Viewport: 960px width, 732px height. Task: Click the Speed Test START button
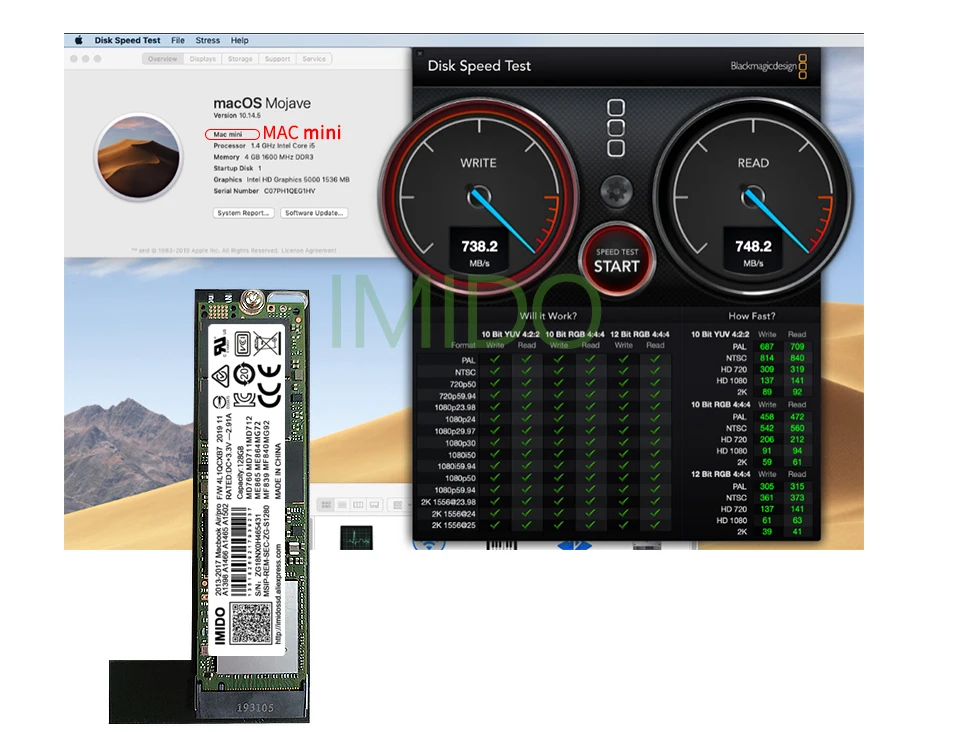(x=616, y=260)
